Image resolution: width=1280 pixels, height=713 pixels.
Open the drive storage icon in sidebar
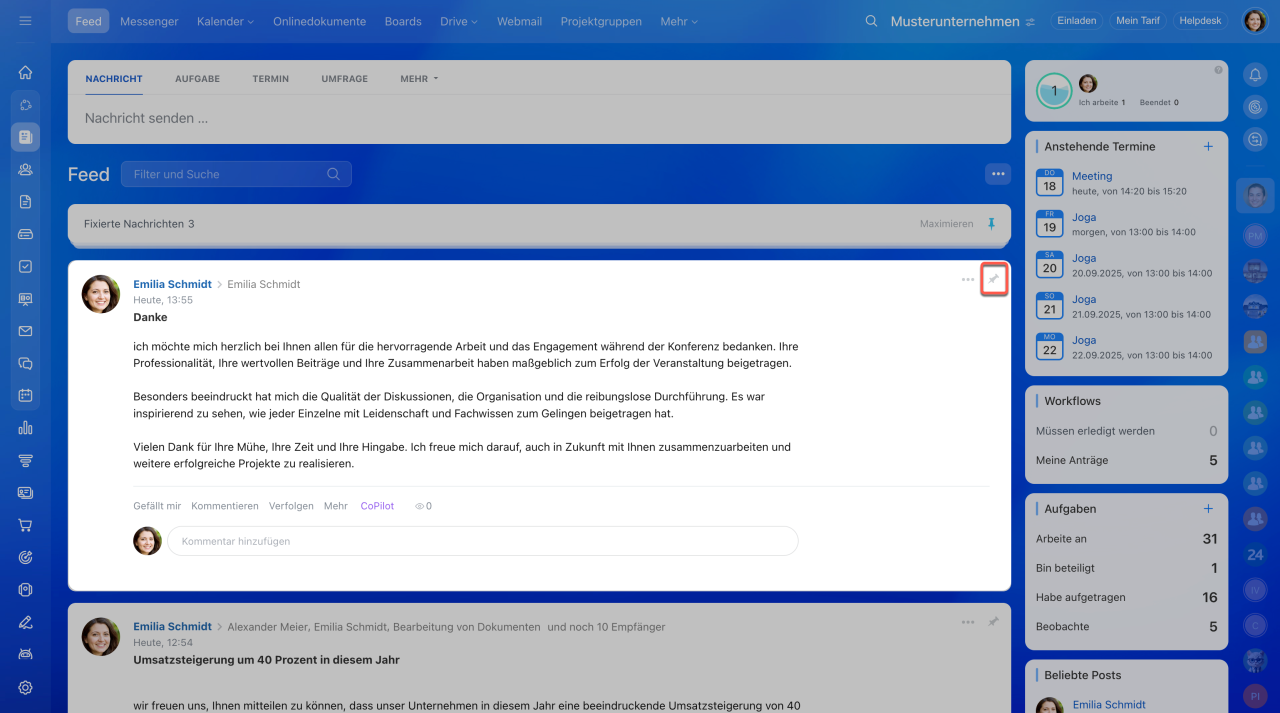(25, 234)
